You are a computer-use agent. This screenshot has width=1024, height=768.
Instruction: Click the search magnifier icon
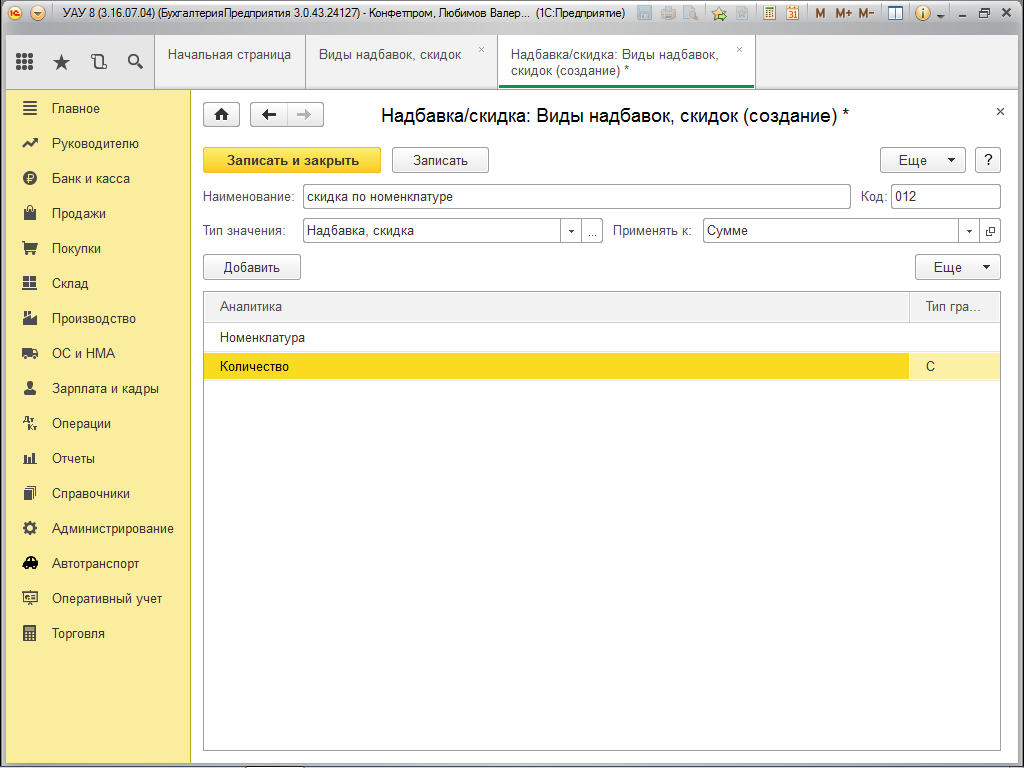[x=135, y=62]
